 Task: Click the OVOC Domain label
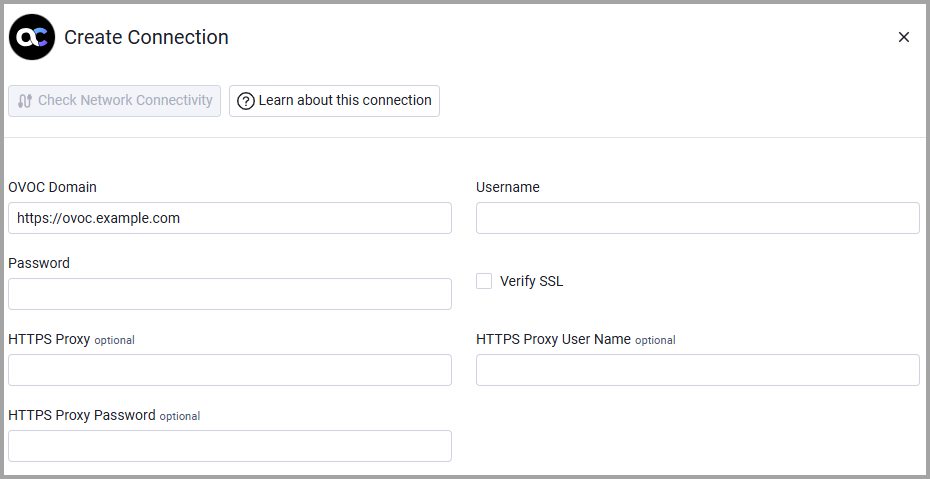52,187
